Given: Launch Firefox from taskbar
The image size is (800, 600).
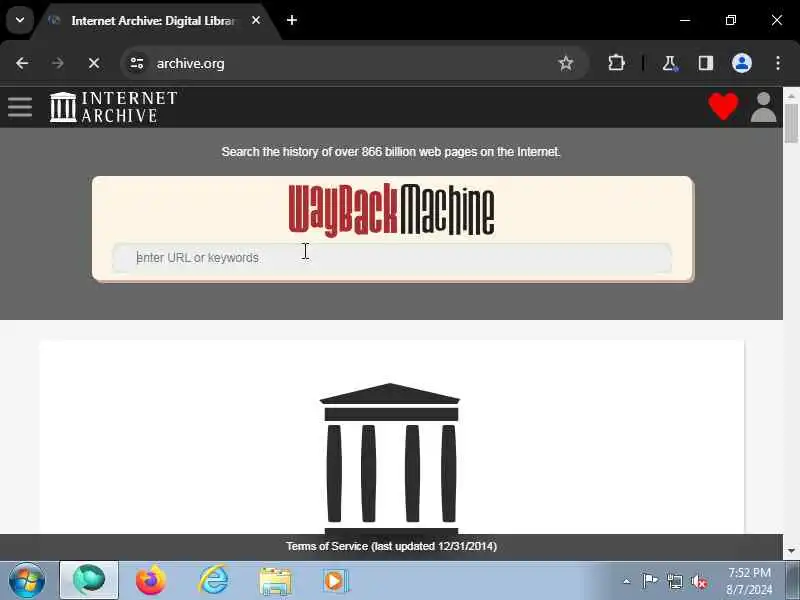Looking at the screenshot, I should [x=151, y=580].
